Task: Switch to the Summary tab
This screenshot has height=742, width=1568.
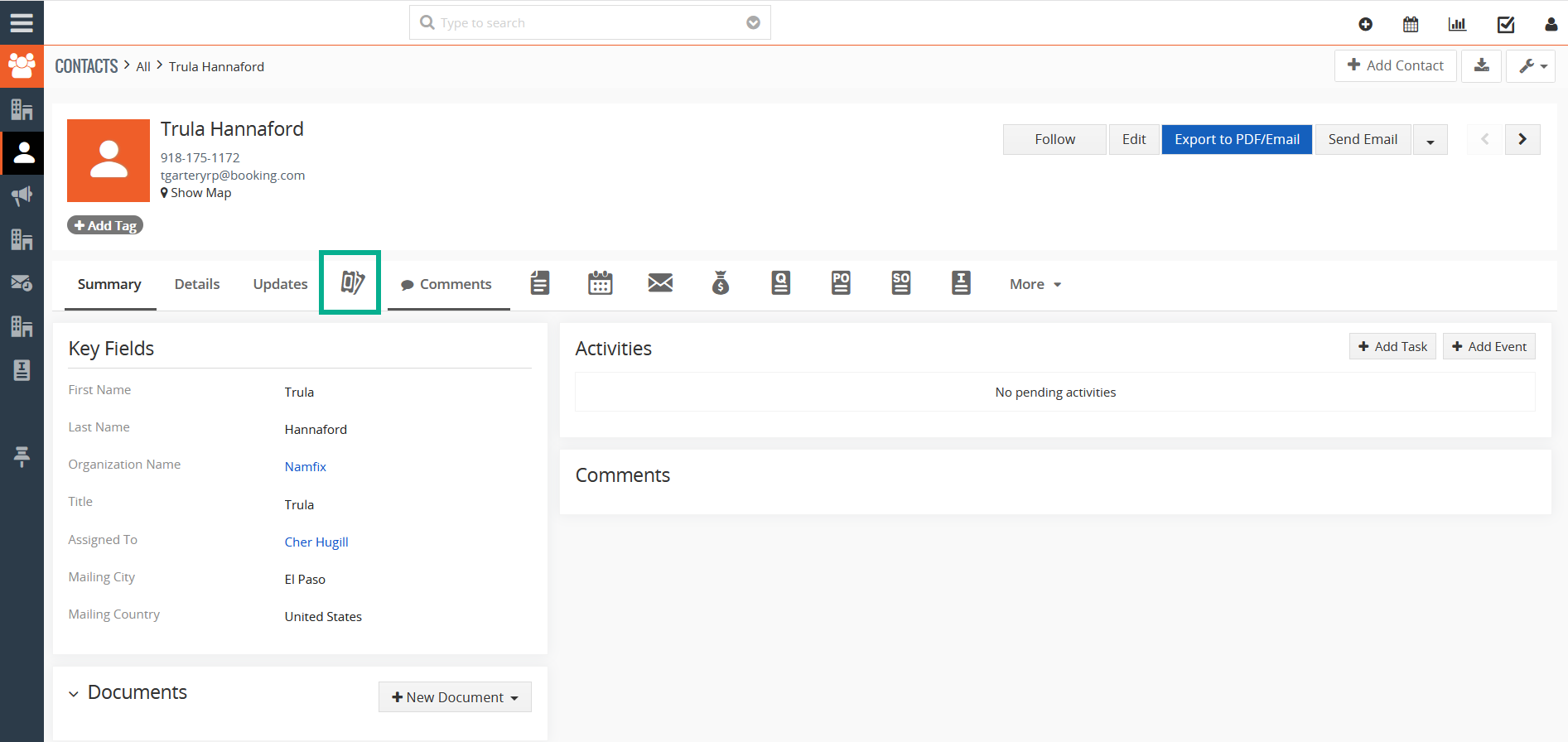Action: pyautogui.click(x=109, y=284)
